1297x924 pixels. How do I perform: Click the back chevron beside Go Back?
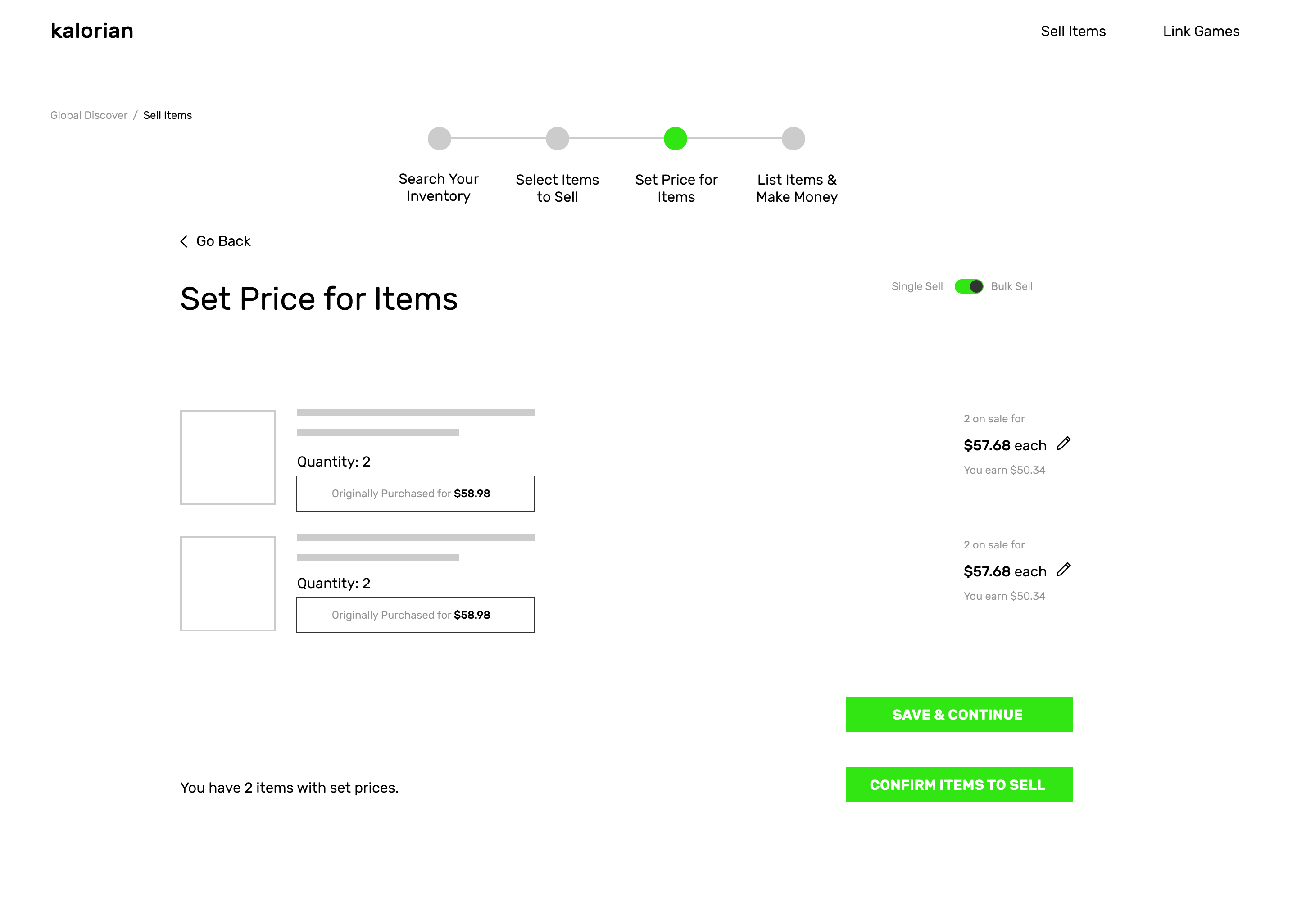183,241
